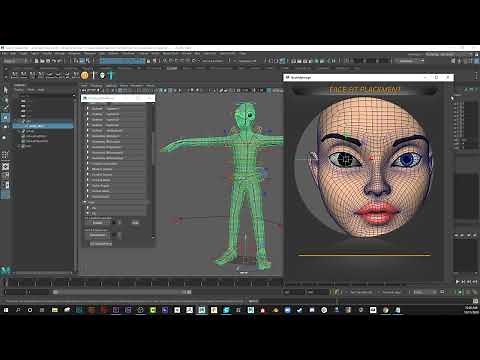
Task: Click the orange round shelf icon
Action: click(x=85, y=76)
